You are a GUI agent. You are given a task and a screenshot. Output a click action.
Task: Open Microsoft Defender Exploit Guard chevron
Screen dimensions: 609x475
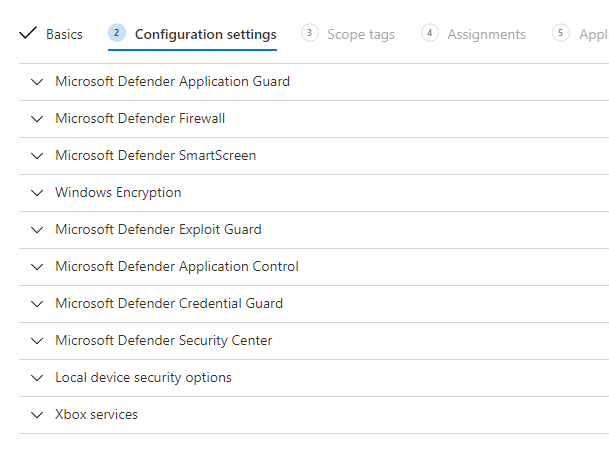[38, 230]
